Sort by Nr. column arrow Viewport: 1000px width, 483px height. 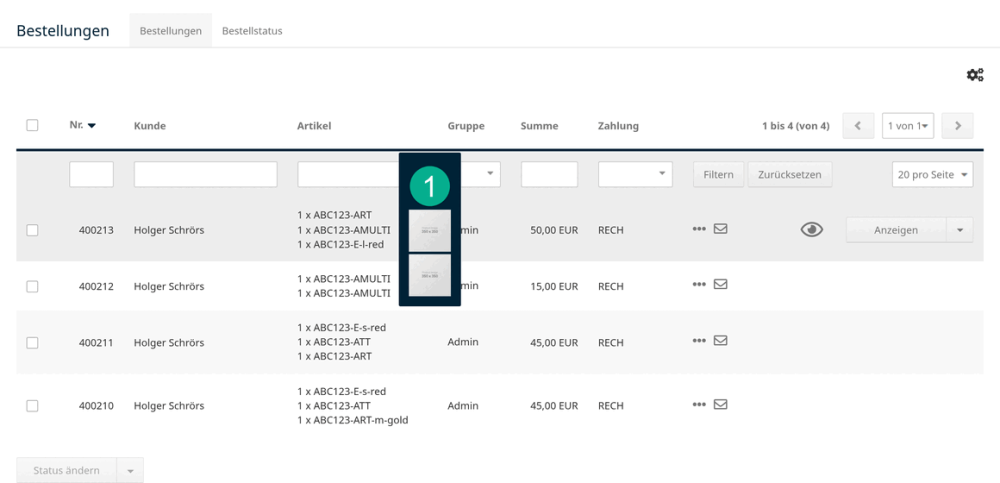click(91, 126)
